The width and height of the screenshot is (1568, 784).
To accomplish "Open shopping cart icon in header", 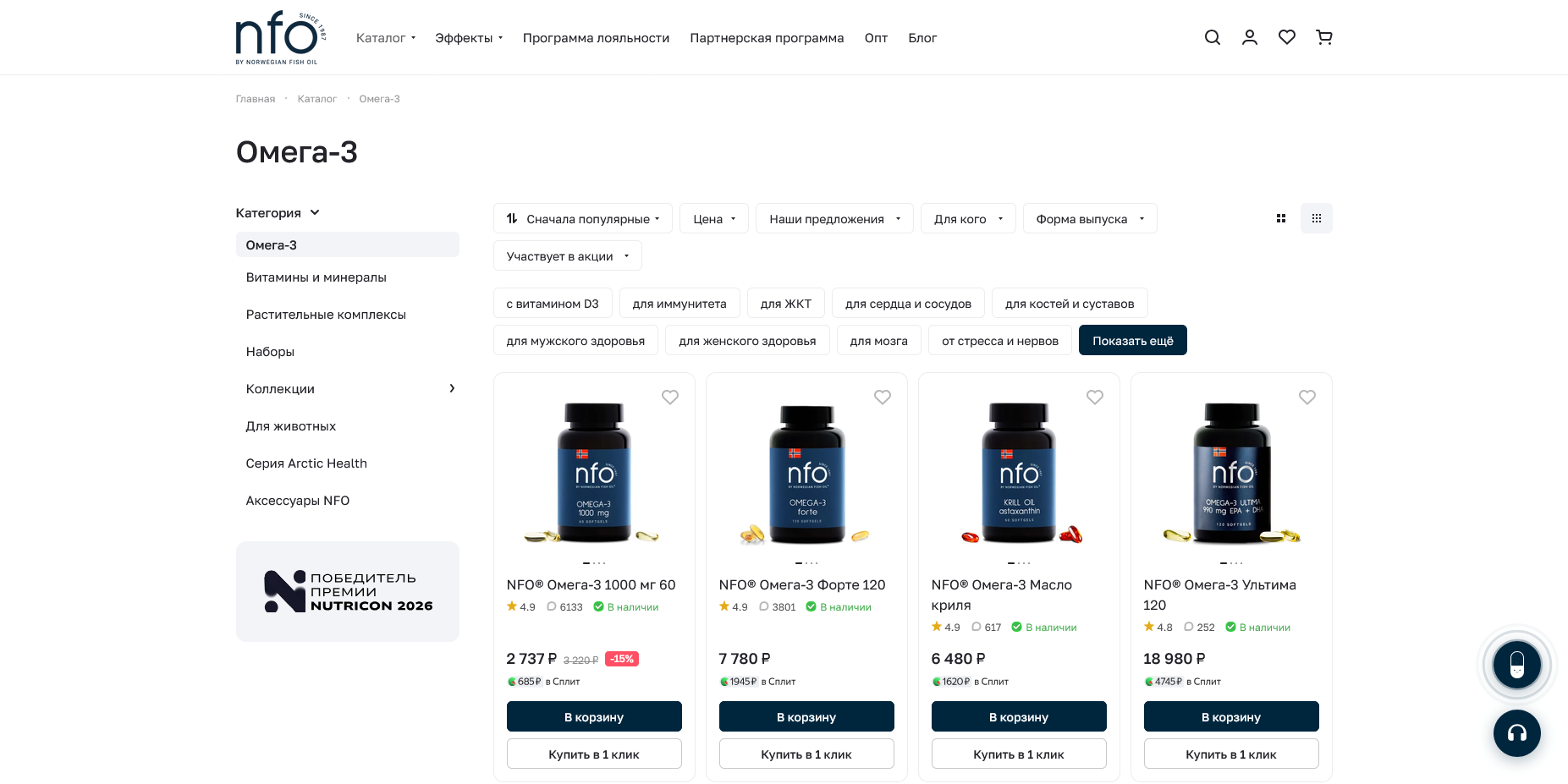I will (x=1324, y=37).
